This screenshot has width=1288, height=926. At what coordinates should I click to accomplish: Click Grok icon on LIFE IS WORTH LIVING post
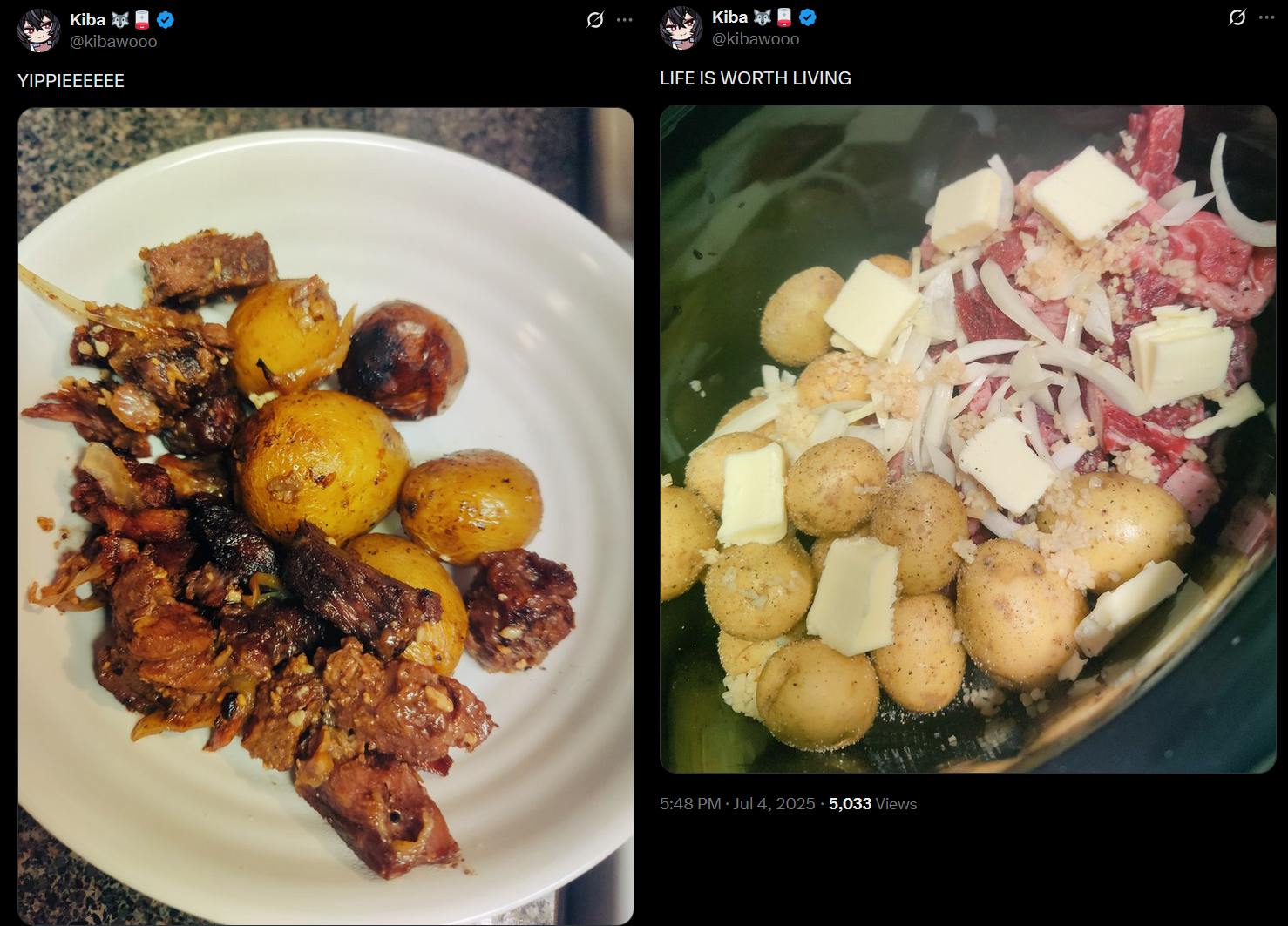point(1237,17)
